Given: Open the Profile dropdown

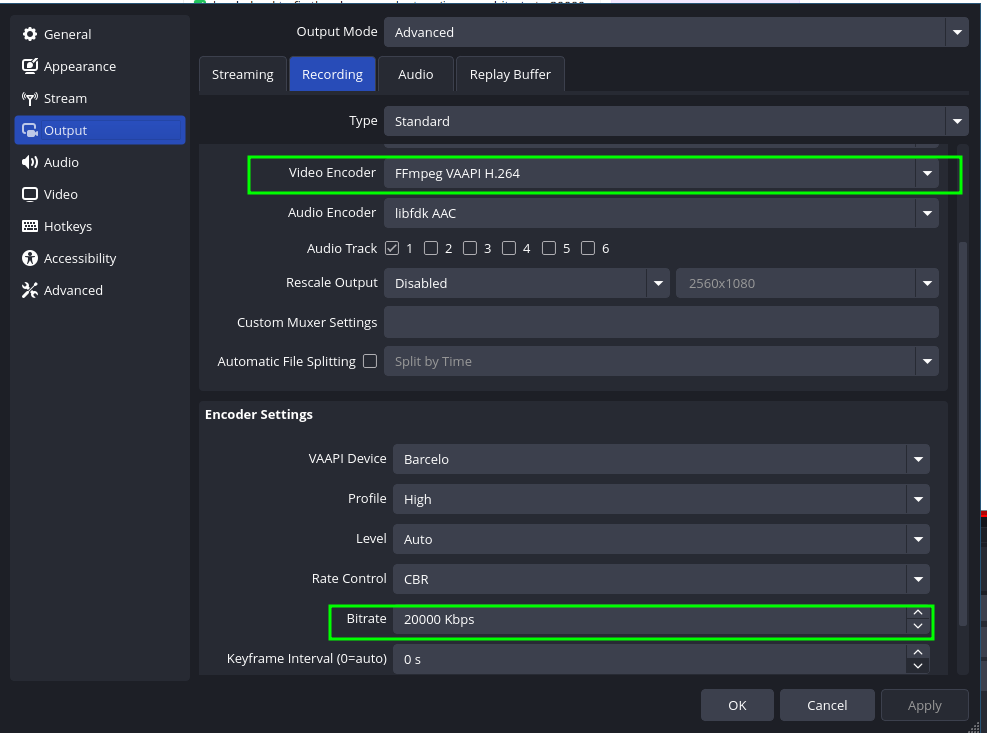Looking at the screenshot, I should point(661,499).
